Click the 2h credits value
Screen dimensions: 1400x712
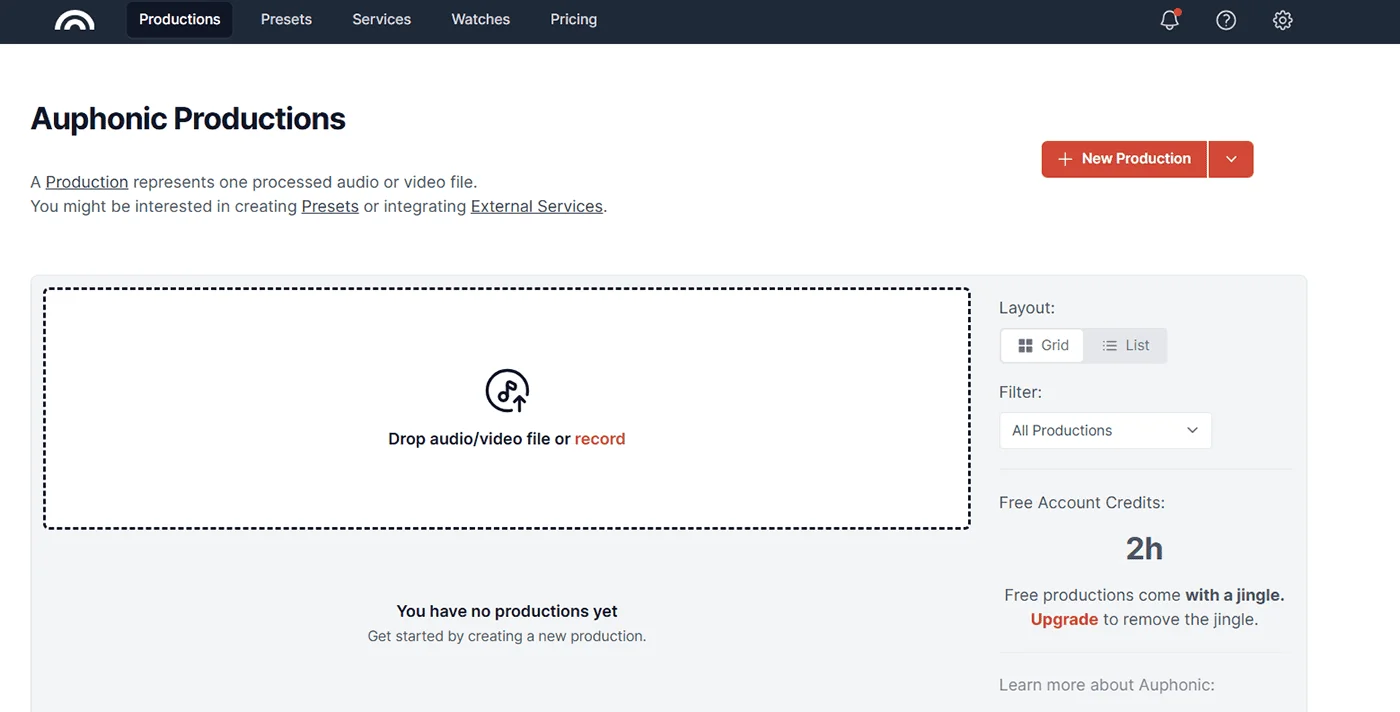(x=1145, y=549)
